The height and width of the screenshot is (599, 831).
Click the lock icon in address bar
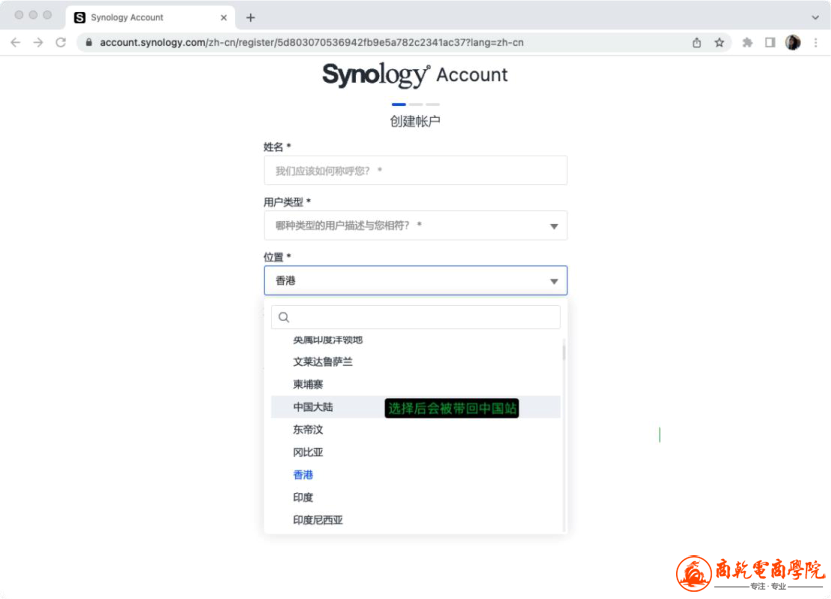click(89, 42)
